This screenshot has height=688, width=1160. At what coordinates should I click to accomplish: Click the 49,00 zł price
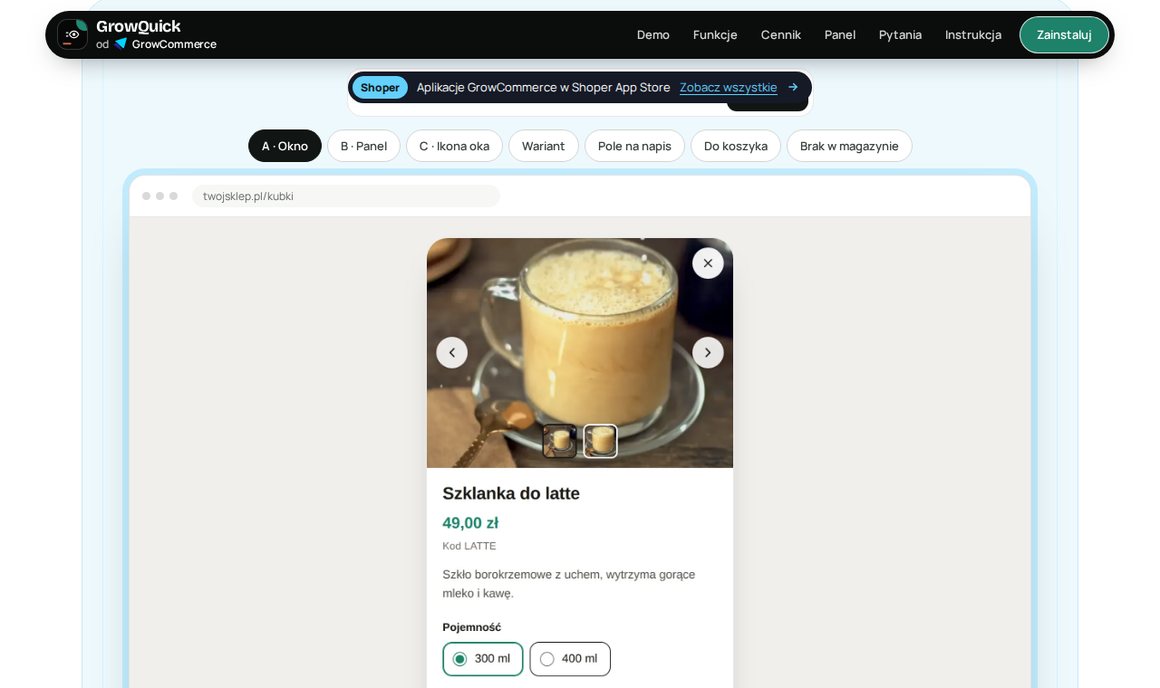[470, 523]
